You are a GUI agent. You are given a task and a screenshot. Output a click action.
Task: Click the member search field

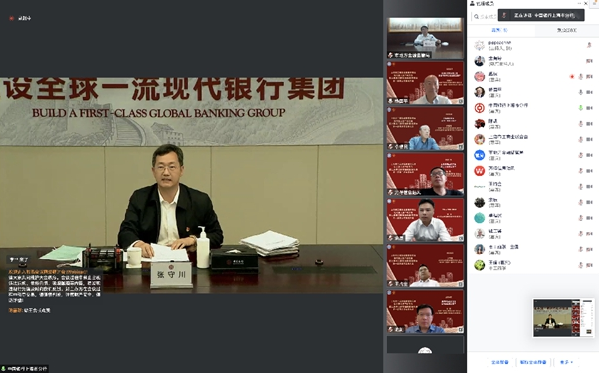tap(486, 17)
